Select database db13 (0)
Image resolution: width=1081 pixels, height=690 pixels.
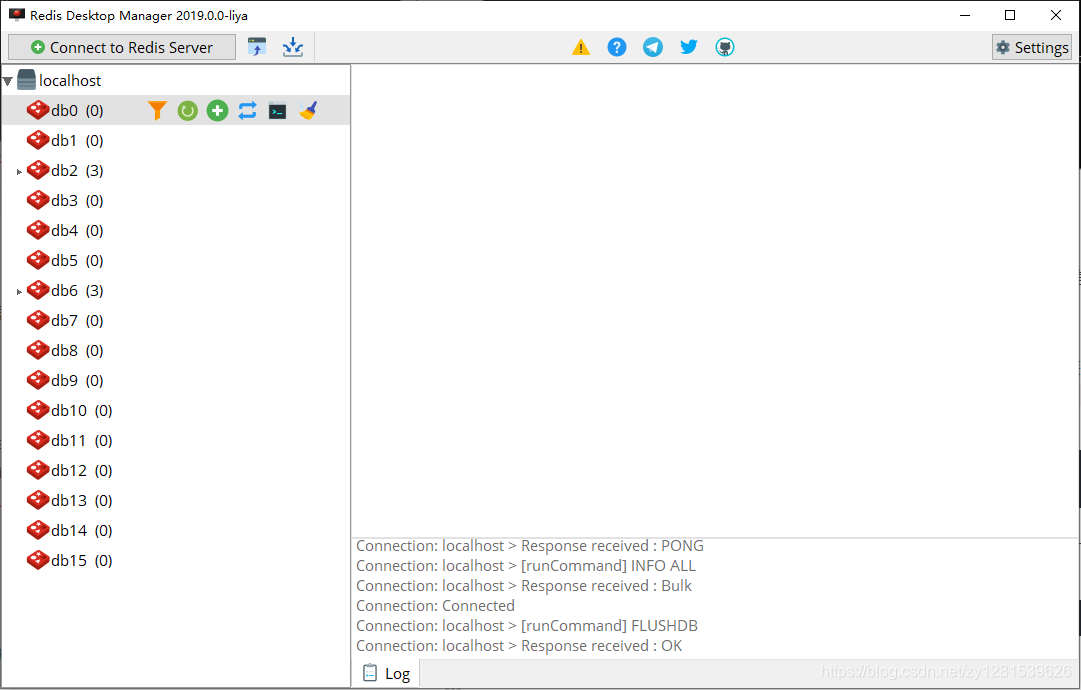point(82,500)
